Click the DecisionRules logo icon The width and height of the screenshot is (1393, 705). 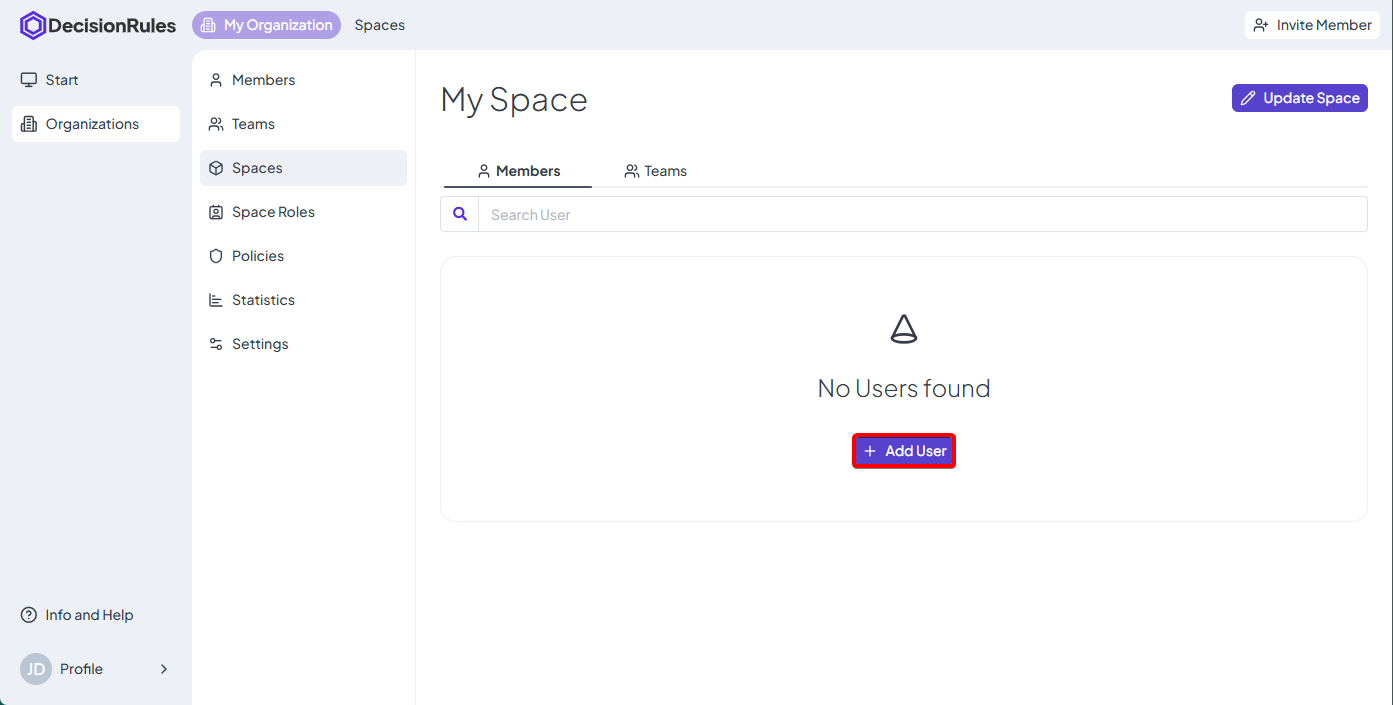[33, 26]
